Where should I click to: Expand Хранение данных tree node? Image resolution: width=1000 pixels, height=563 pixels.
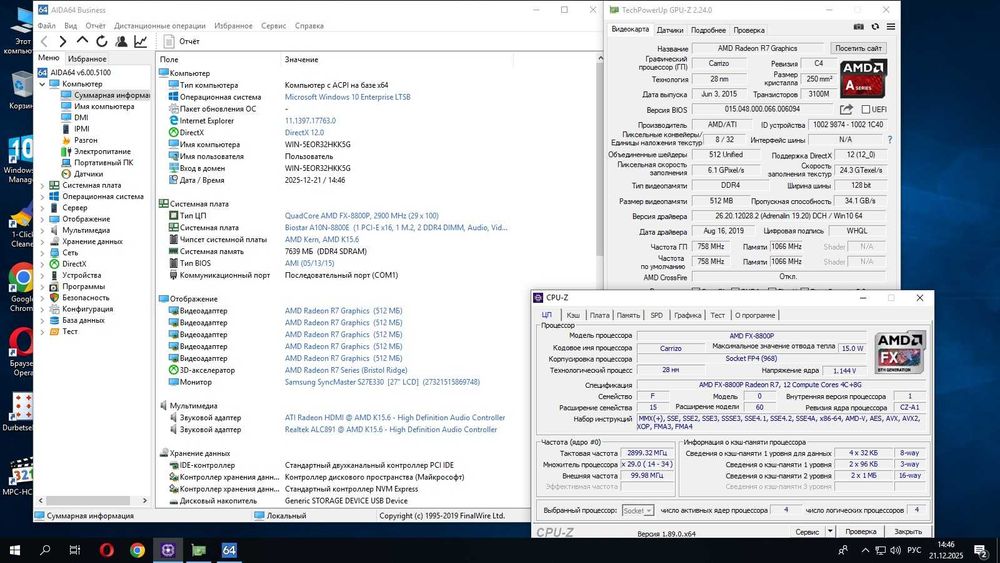pyautogui.click(x=43, y=242)
